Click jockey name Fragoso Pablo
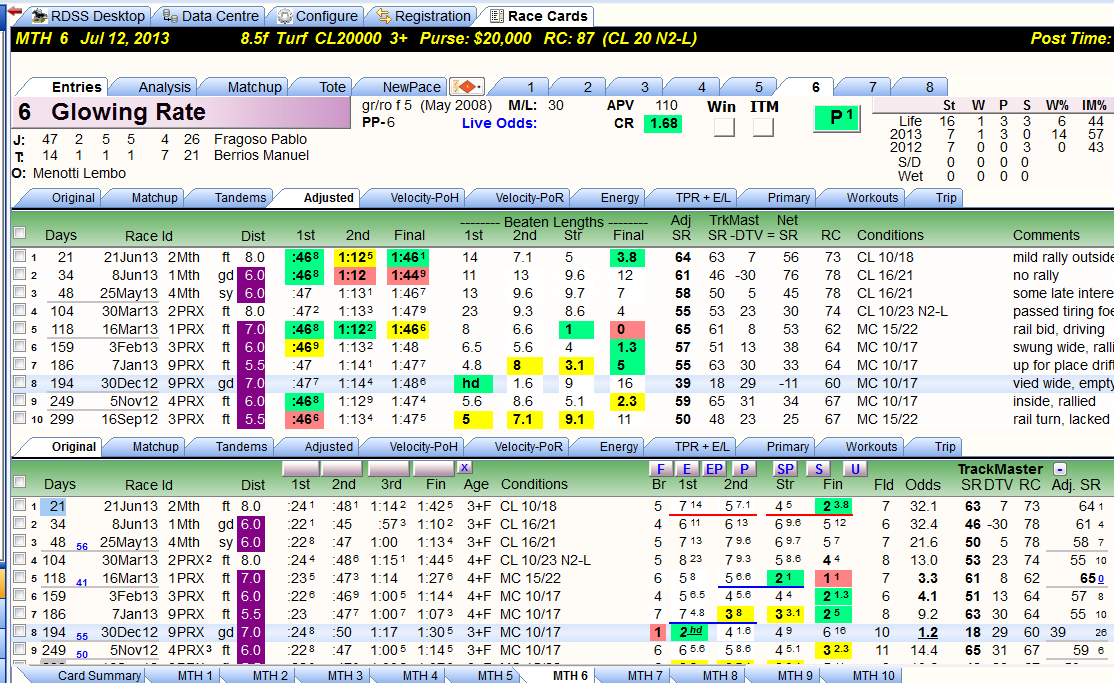The height and width of the screenshot is (683, 1114). (260, 139)
